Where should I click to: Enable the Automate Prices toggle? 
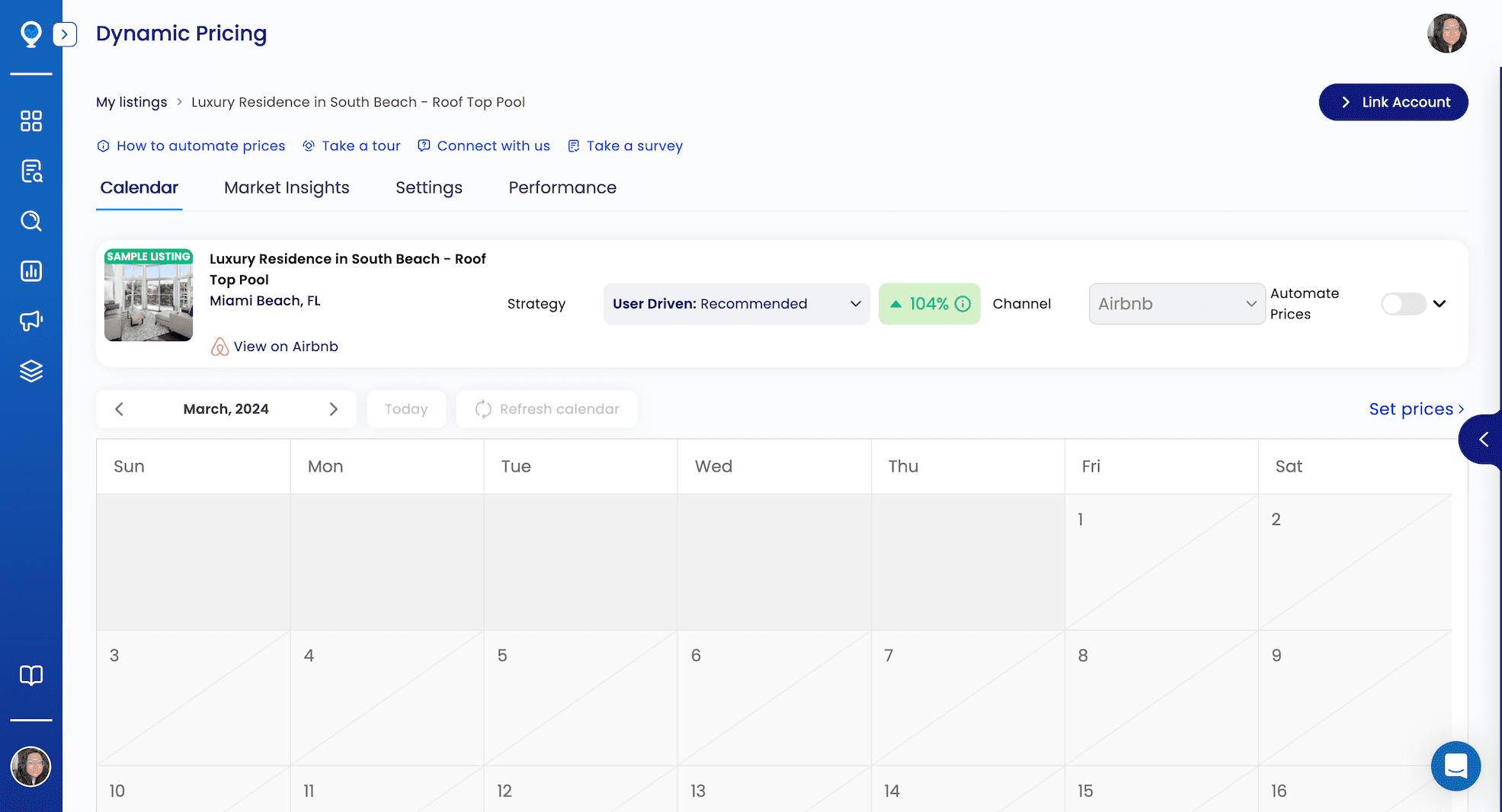point(1402,303)
